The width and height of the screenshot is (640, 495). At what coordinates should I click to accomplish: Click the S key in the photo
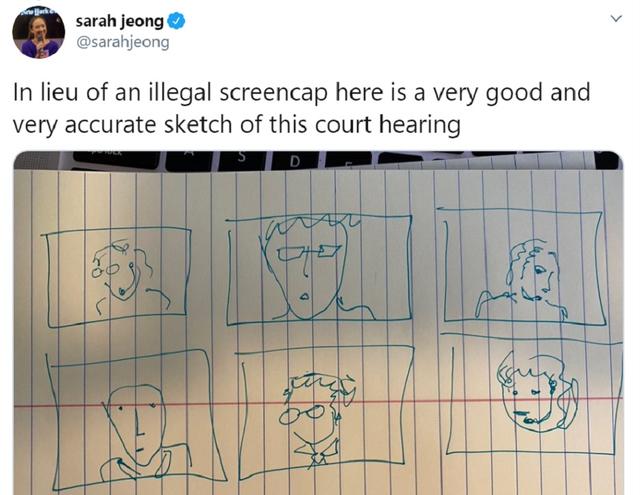pos(242,160)
